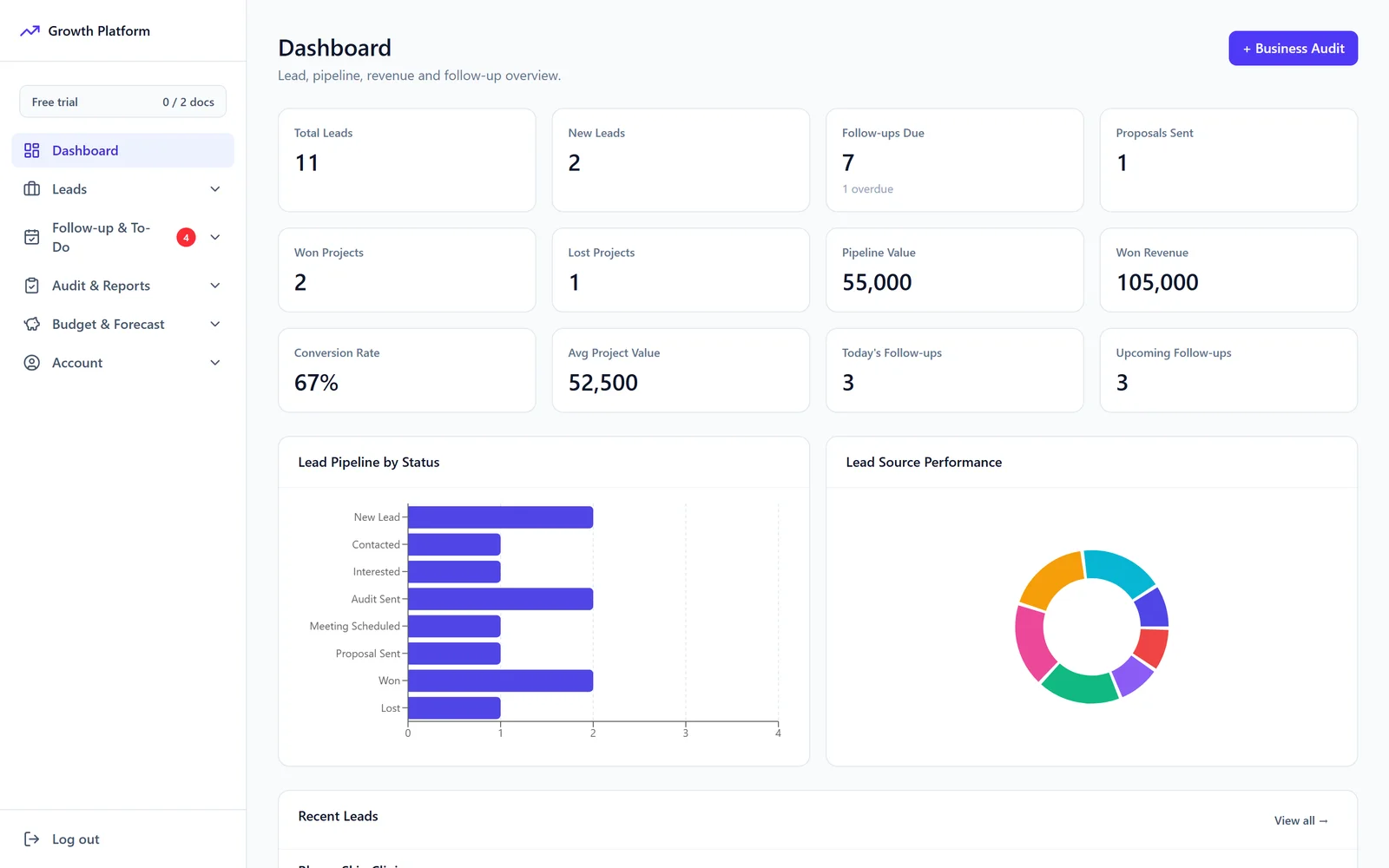
Task: Click the Log out arrow icon
Action: coord(32,839)
